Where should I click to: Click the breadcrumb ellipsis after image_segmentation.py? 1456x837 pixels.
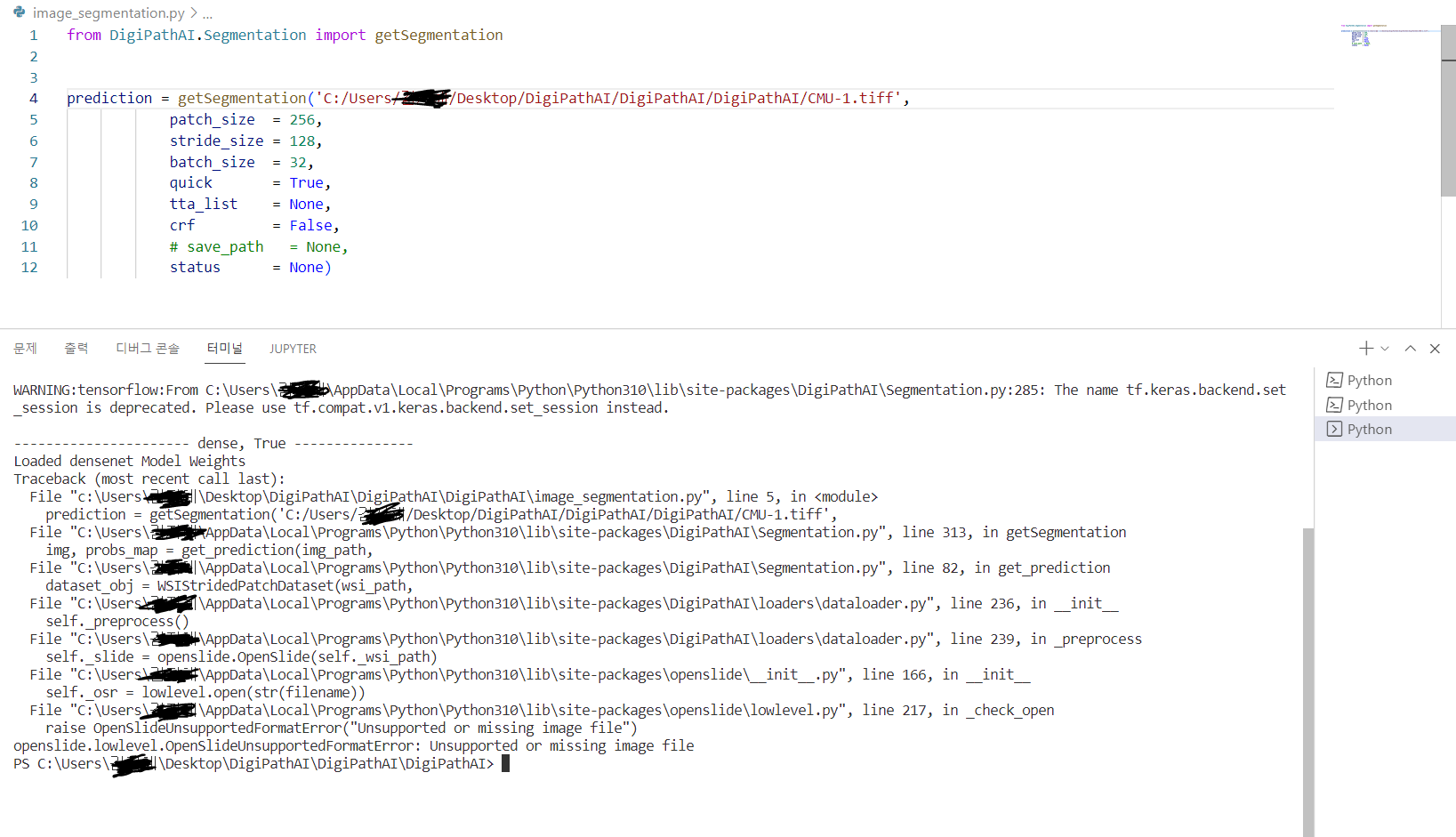tap(207, 13)
